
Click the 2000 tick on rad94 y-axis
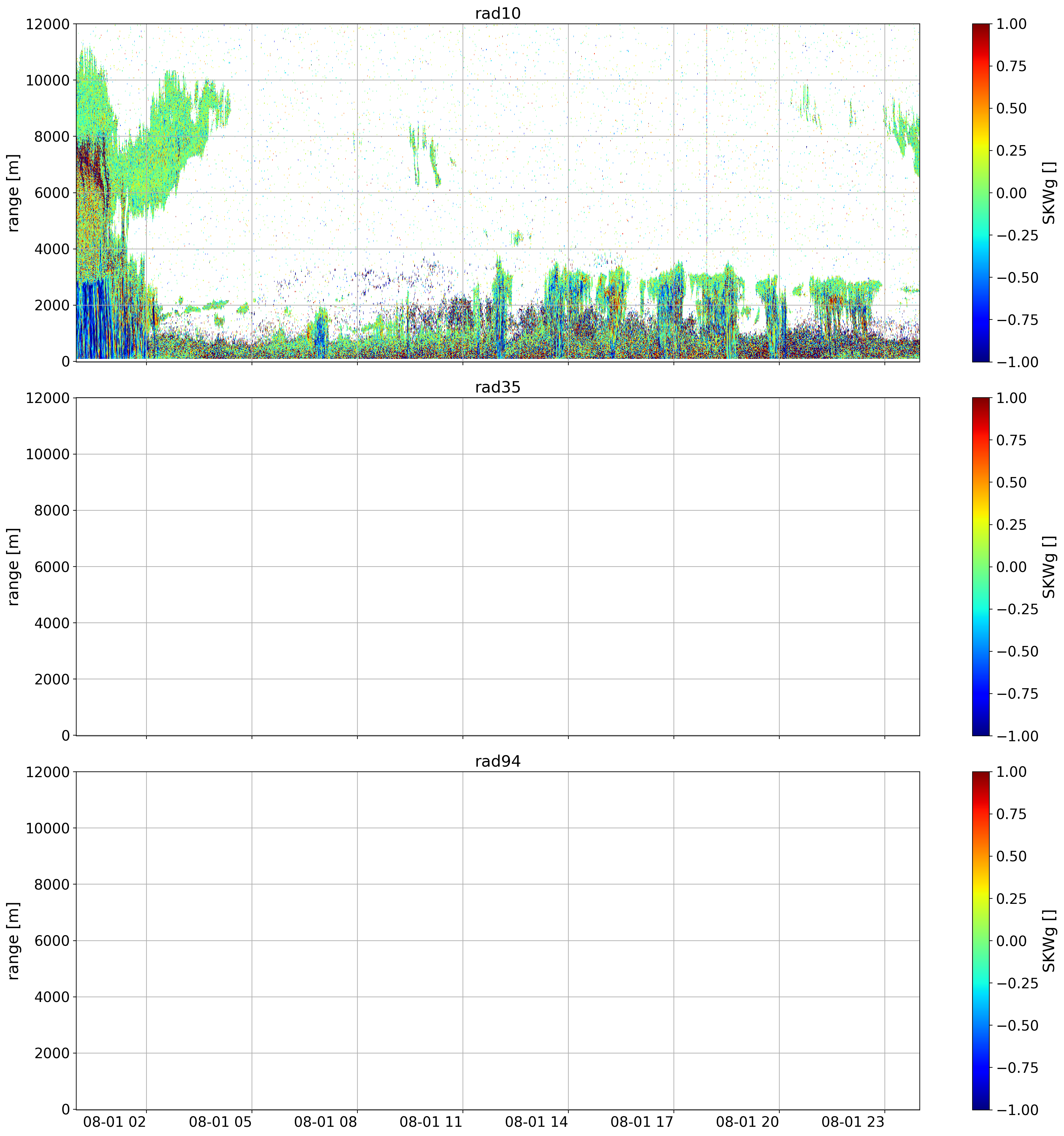coord(52,1053)
